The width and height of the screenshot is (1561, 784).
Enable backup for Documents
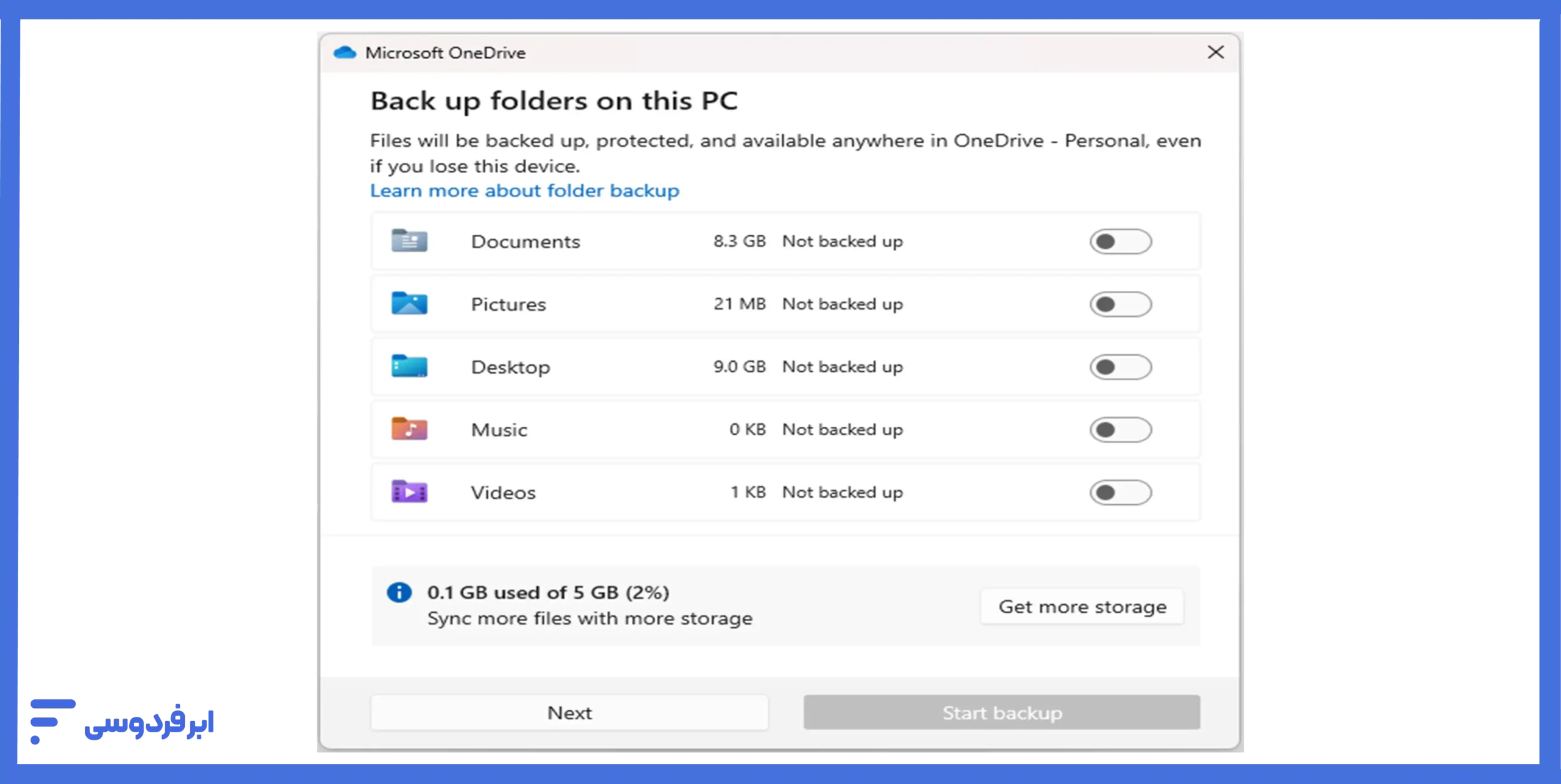pos(1120,241)
